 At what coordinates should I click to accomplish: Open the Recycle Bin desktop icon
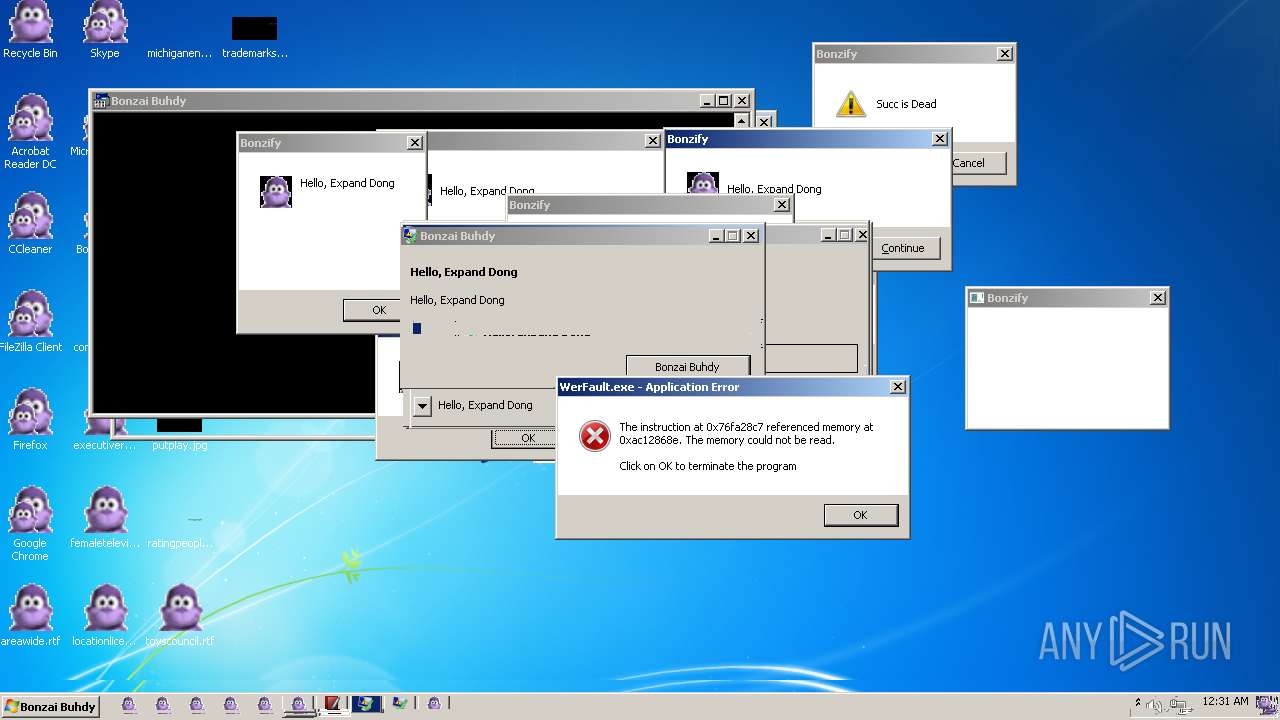(x=30, y=30)
